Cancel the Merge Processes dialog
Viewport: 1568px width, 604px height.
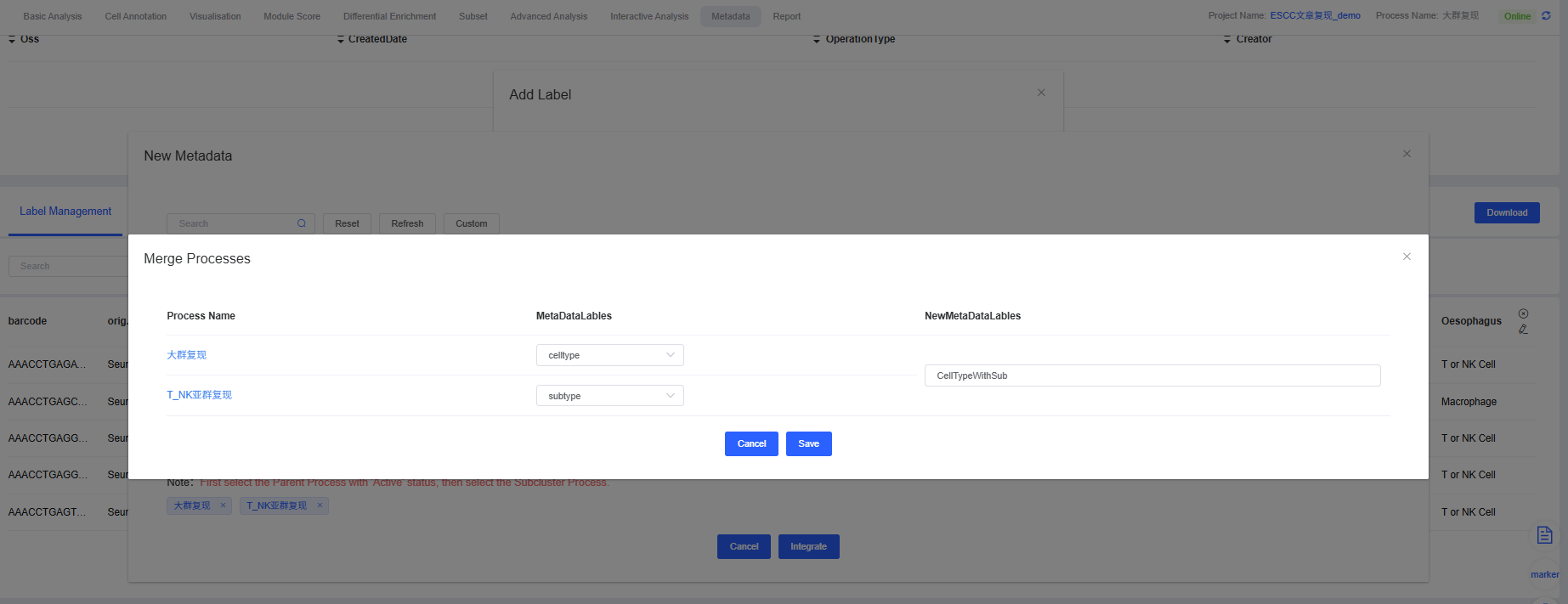point(751,443)
